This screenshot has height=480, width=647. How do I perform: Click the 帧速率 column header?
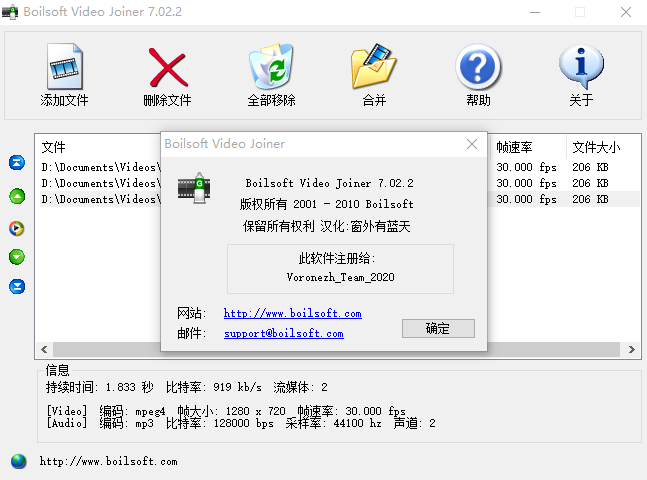[x=514, y=147]
